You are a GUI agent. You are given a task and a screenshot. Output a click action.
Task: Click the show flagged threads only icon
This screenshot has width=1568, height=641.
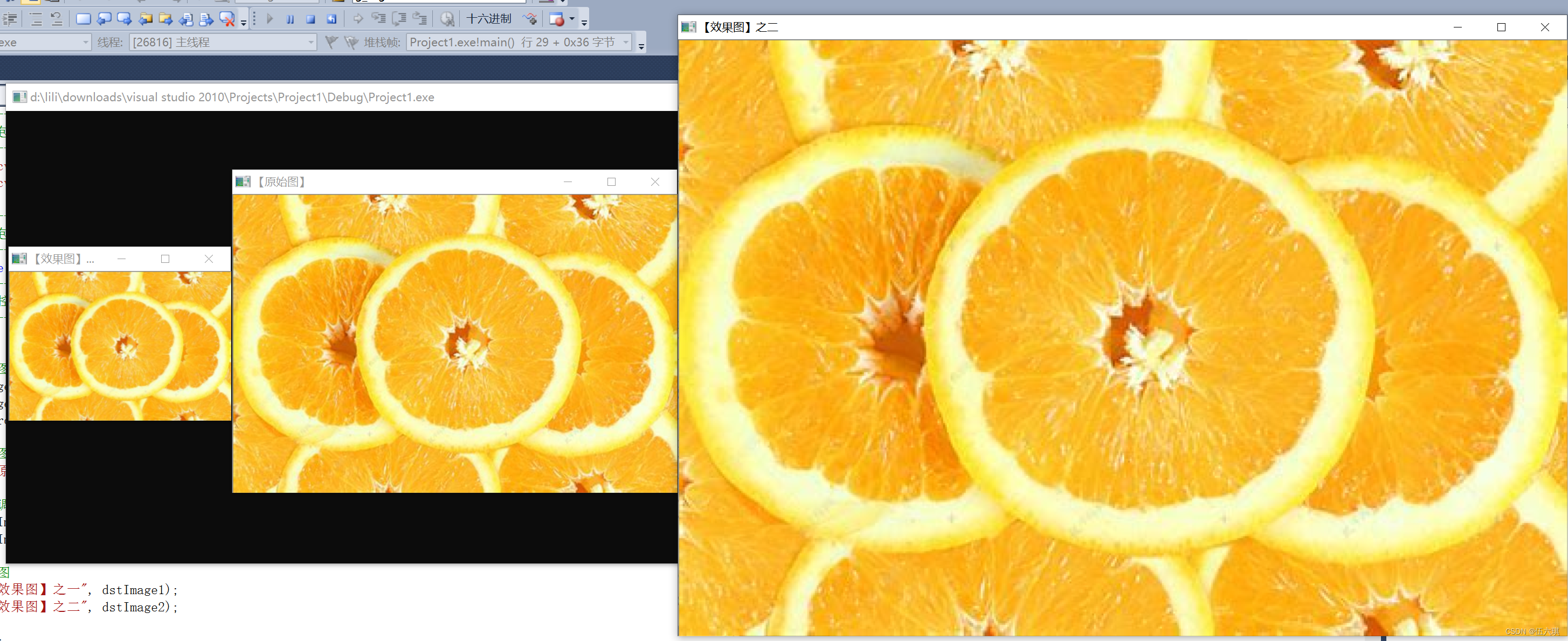[351, 42]
